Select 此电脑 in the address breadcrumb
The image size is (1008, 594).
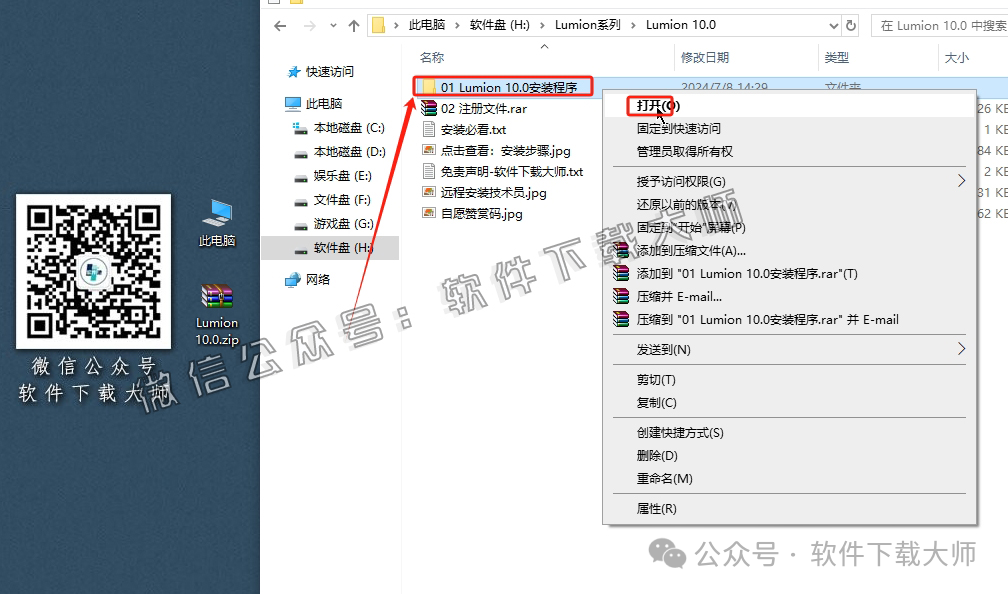(x=427, y=25)
